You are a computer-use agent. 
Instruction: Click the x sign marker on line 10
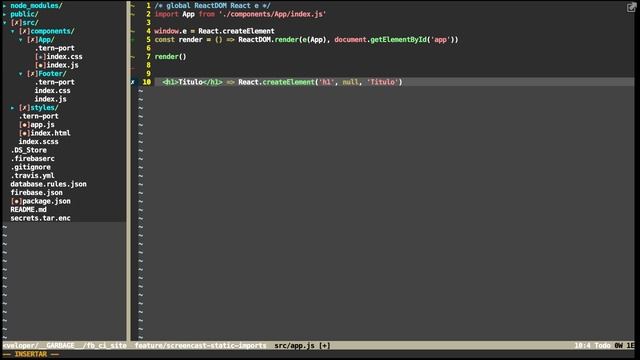[133, 82]
